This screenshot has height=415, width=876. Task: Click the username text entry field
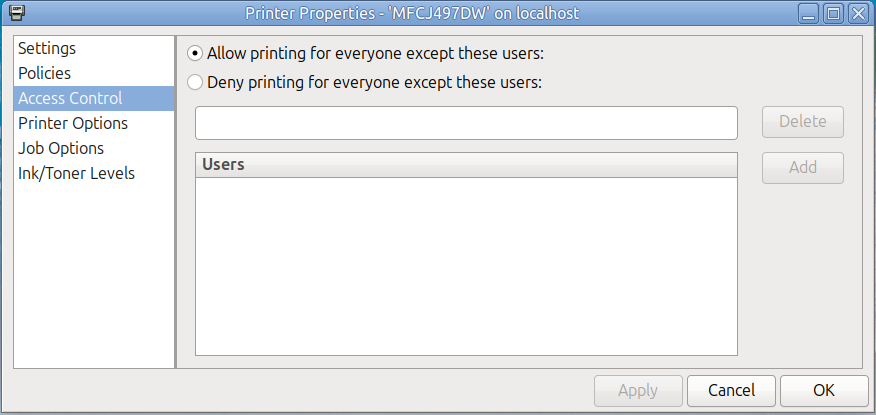[466, 123]
